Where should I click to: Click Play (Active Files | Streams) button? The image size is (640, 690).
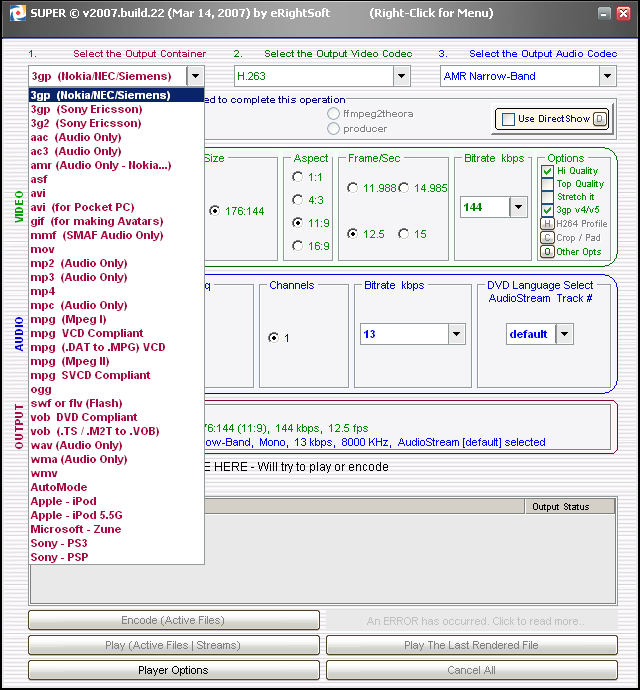point(173,645)
